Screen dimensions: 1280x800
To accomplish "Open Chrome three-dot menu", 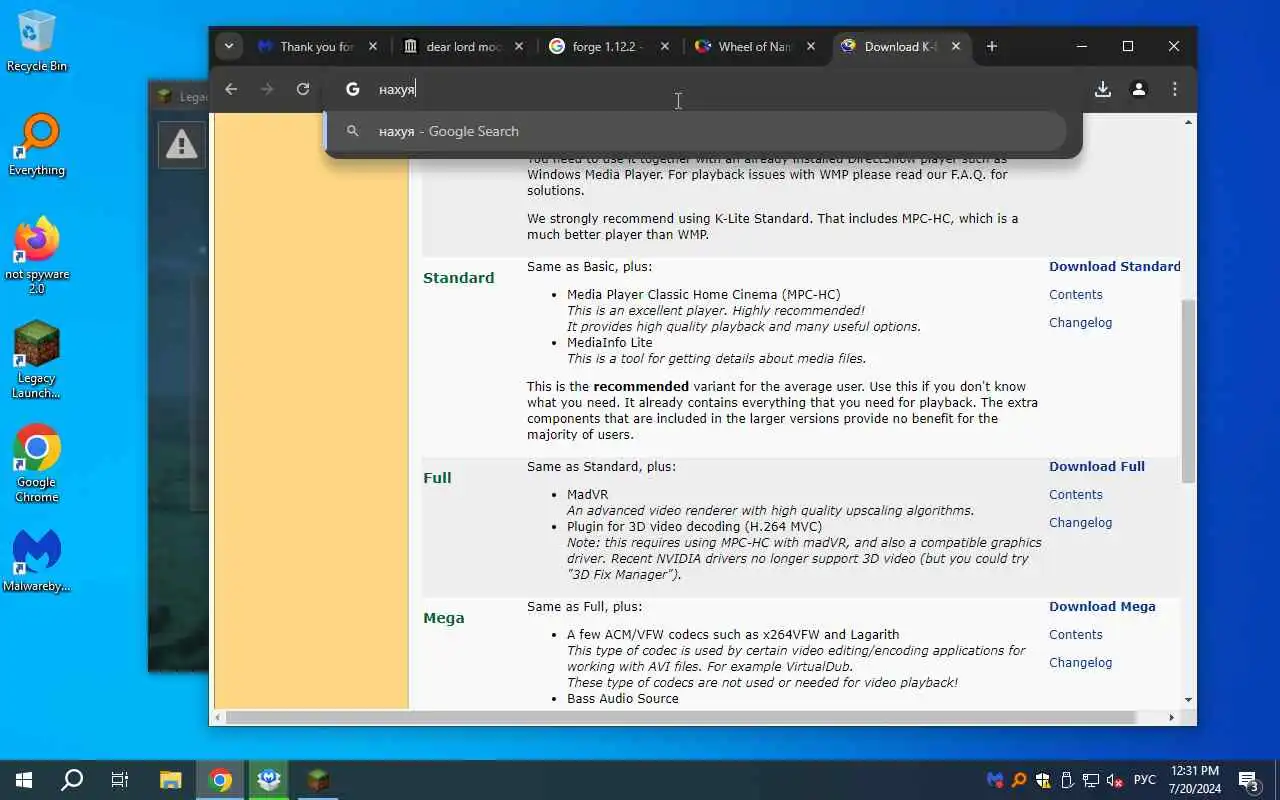I will [x=1175, y=89].
